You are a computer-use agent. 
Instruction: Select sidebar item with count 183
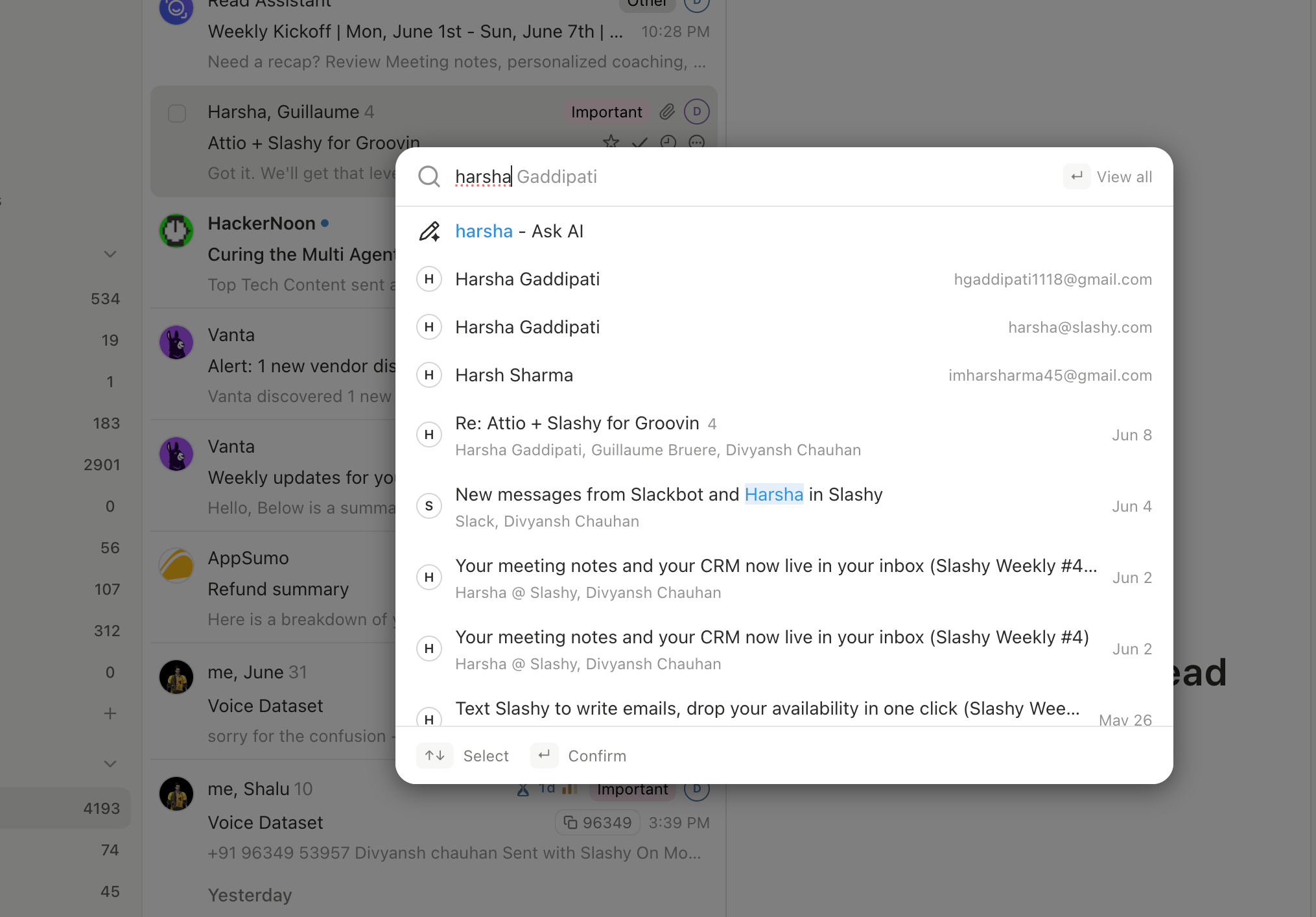tap(65, 423)
